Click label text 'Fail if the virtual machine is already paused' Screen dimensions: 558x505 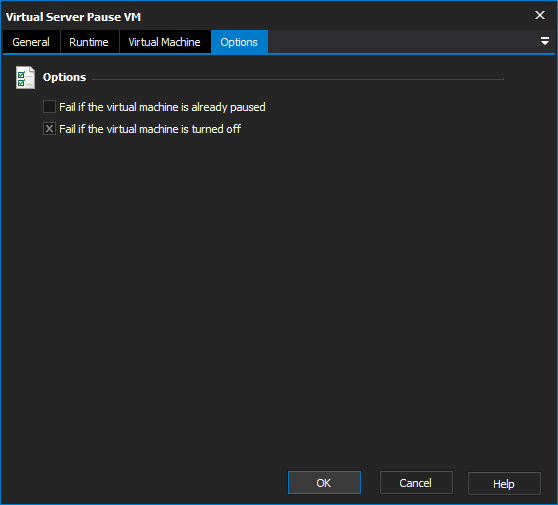(x=162, y=107)
